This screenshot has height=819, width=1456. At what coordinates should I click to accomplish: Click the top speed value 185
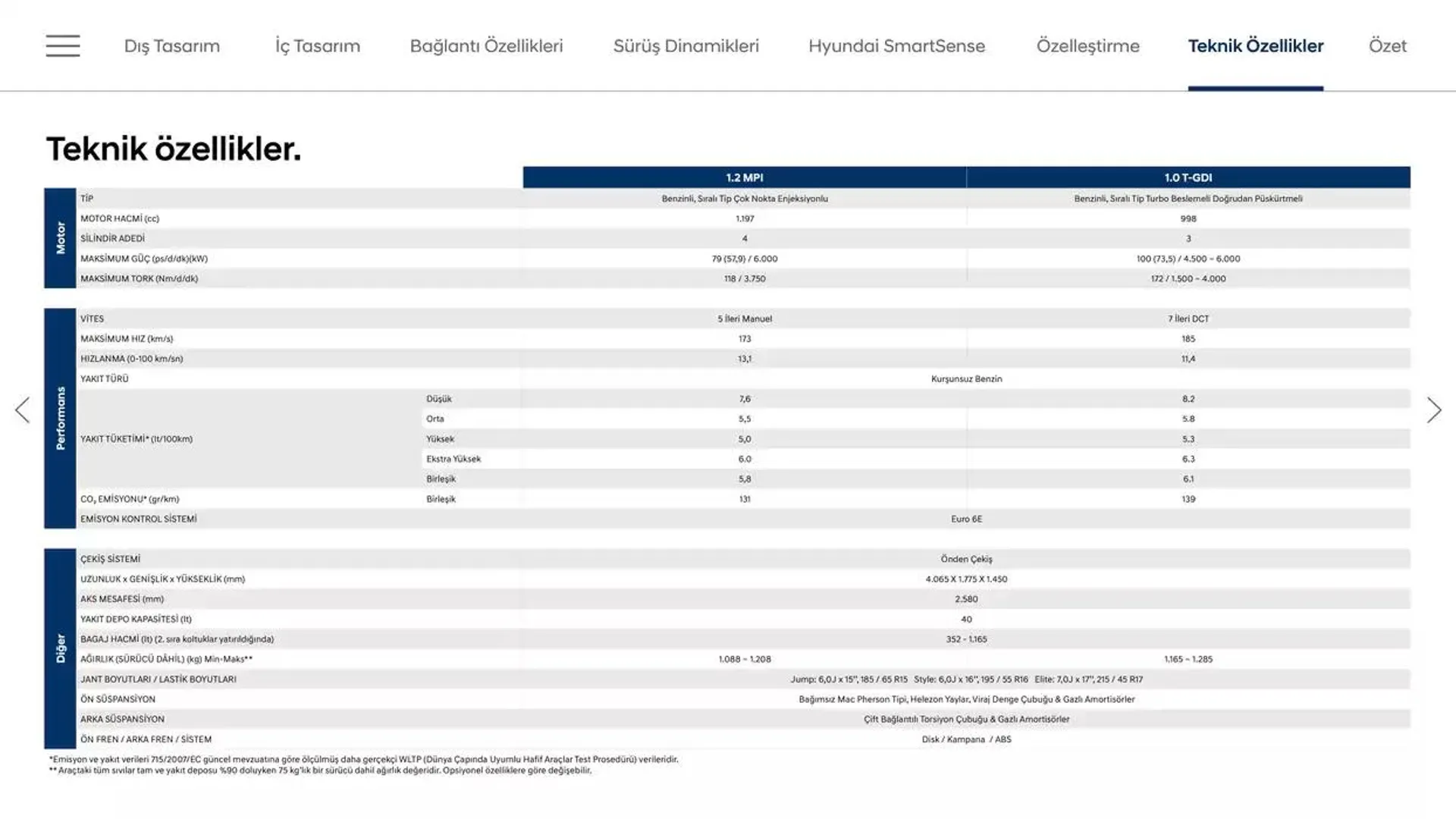[1188, 339]
